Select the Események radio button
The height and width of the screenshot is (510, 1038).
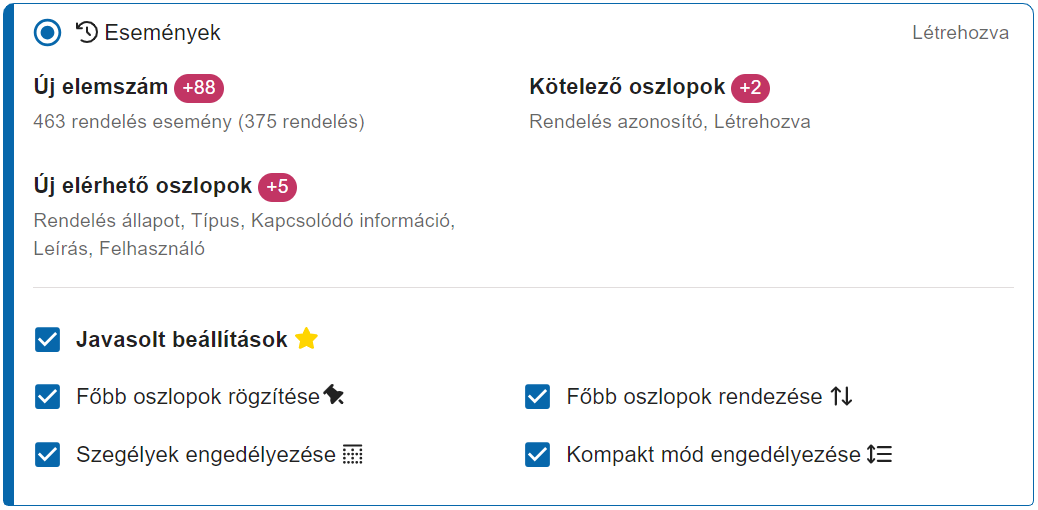coord(48,32)
